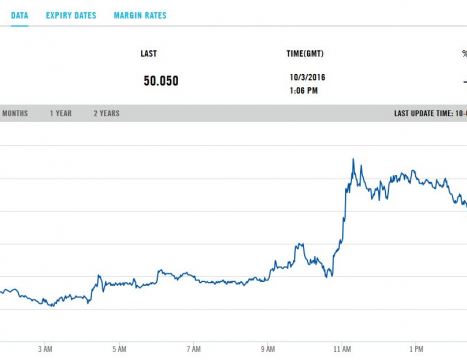Select the MONTHS chart range option
This screenshot has width=467, height=360.
tap(15, 113)
